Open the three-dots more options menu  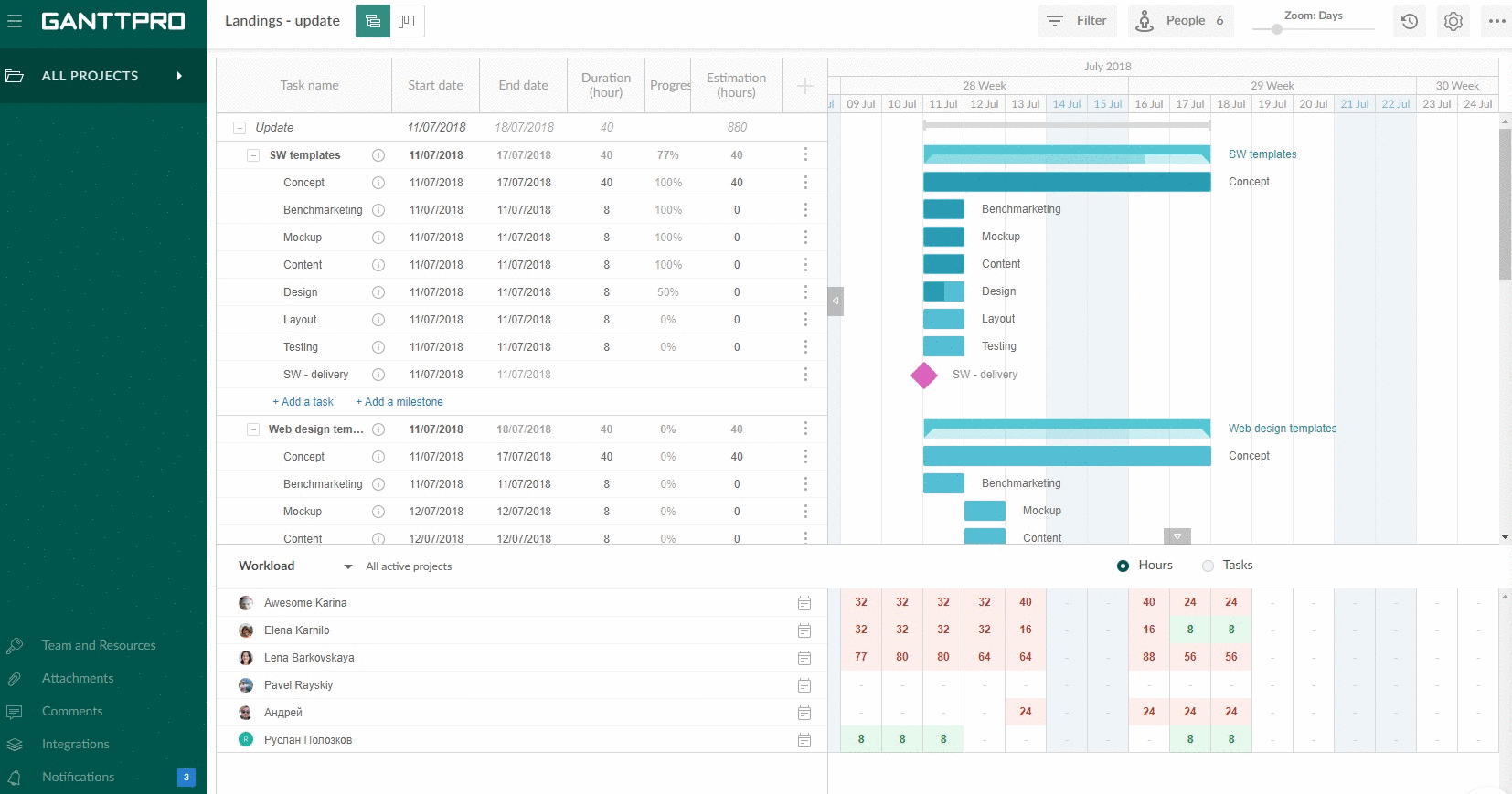[x=1496, y=21]
